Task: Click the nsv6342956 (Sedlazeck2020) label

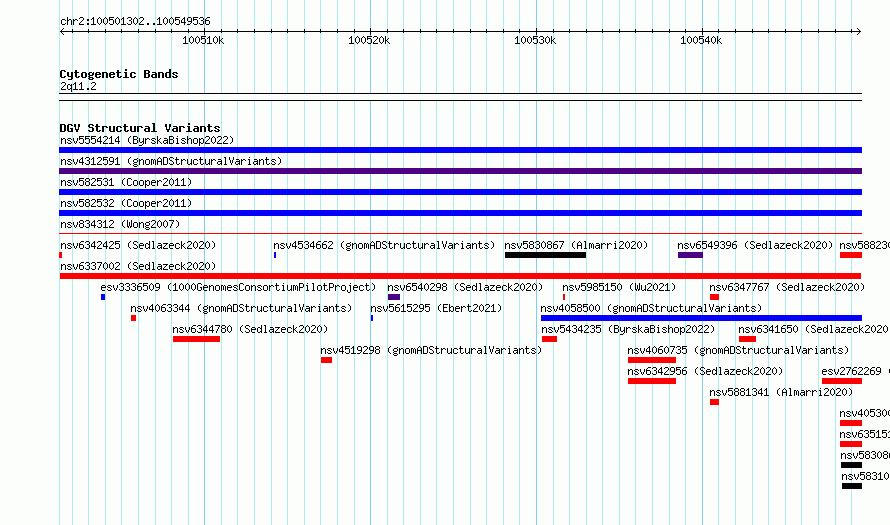Action: (x=706, y=371)
